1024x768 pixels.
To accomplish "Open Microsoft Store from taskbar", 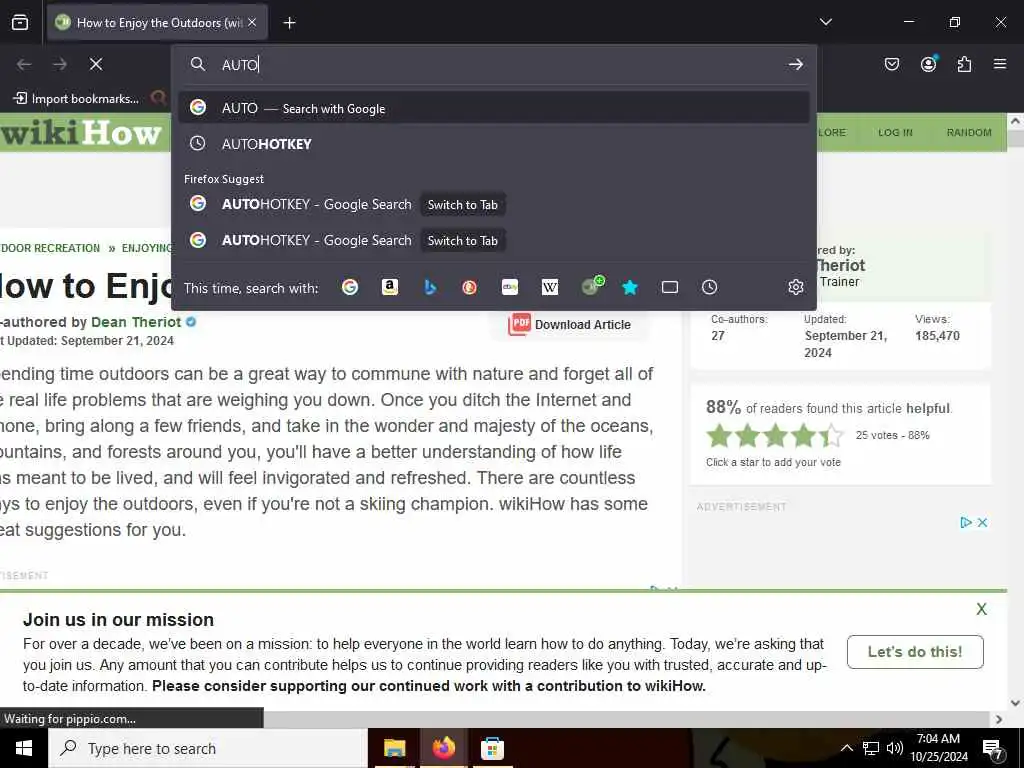I will coord(492,748).
